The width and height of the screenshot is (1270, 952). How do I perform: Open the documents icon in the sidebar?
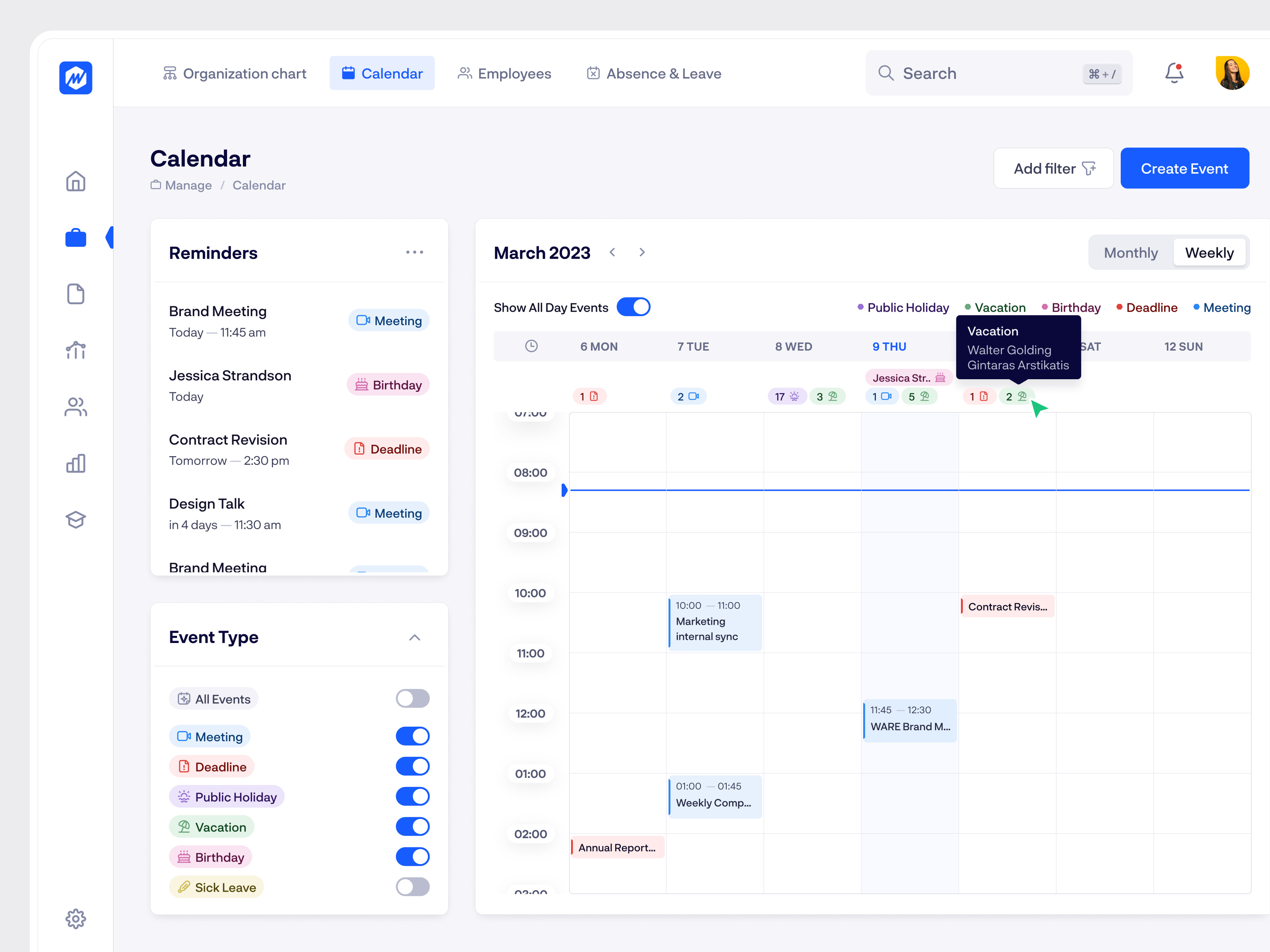point(75,294)
